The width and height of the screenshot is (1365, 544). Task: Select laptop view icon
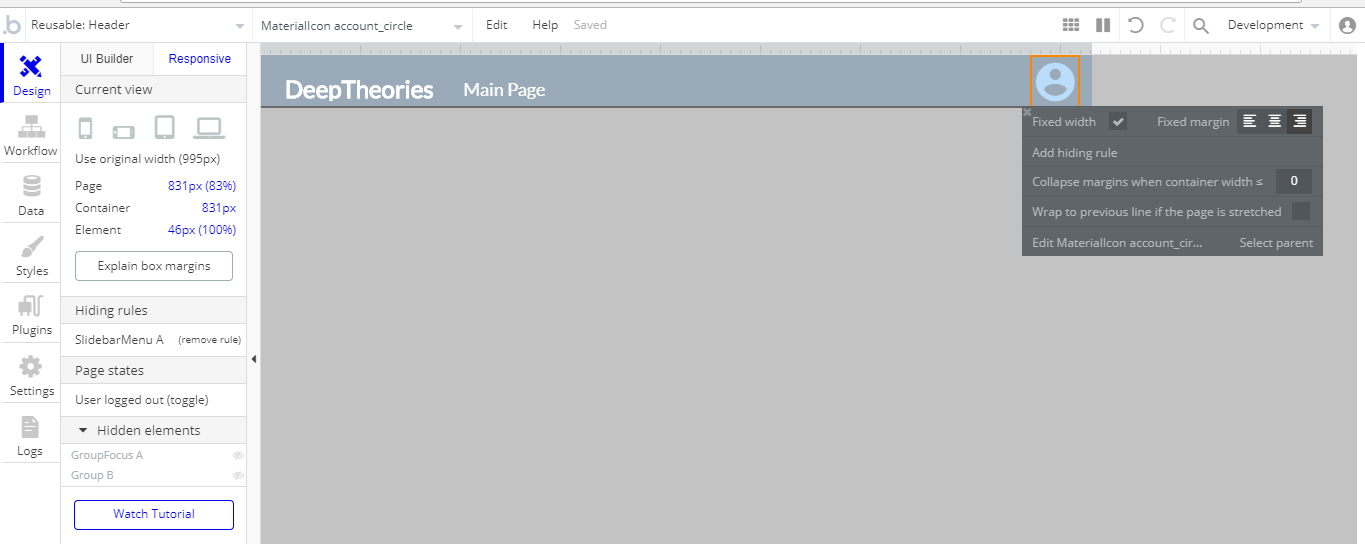(x=209, y=128)
